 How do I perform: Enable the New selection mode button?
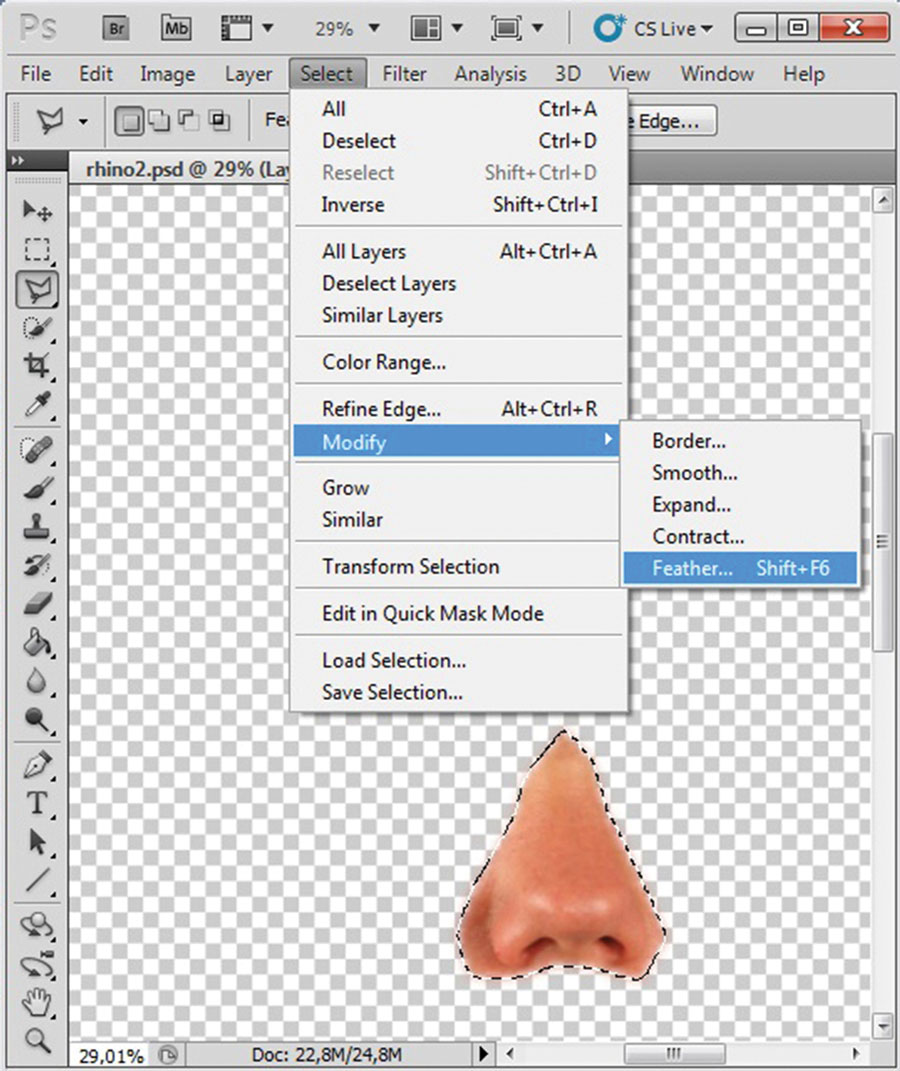128,122
